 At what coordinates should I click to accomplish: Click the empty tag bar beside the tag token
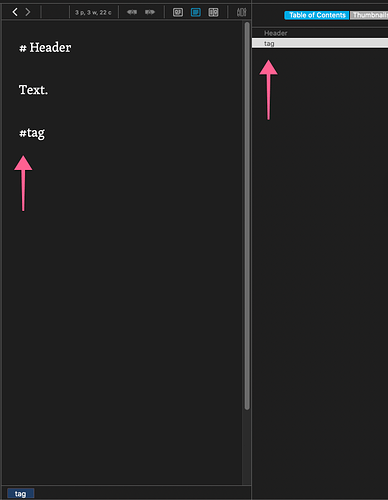point(143,494)
